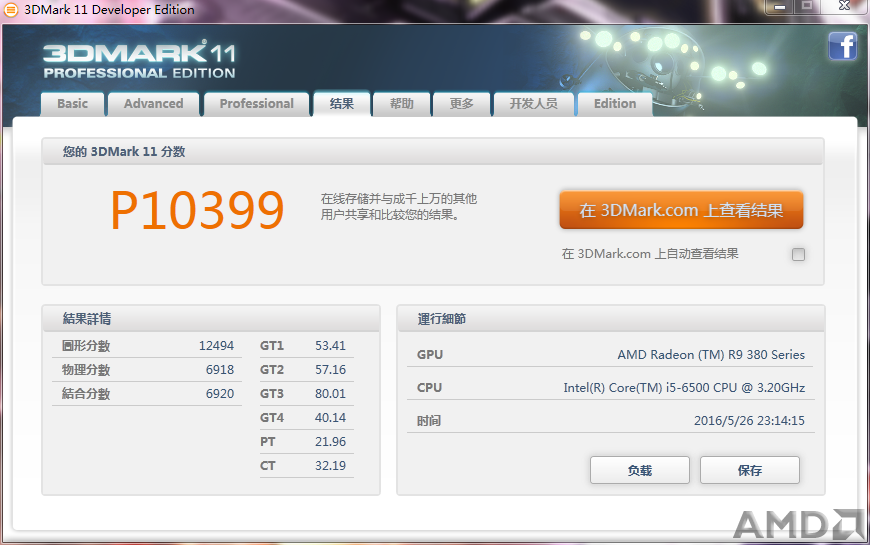Click the CPU name Intel Core i5-6500
The height and width of the screenshot is (545, 870).
pos(684,387)
